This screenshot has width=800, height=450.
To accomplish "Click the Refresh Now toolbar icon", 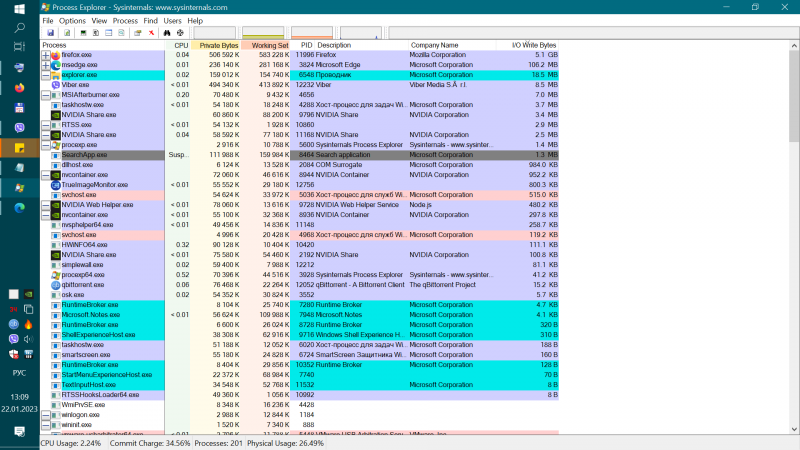I will [x=67, y=33].
